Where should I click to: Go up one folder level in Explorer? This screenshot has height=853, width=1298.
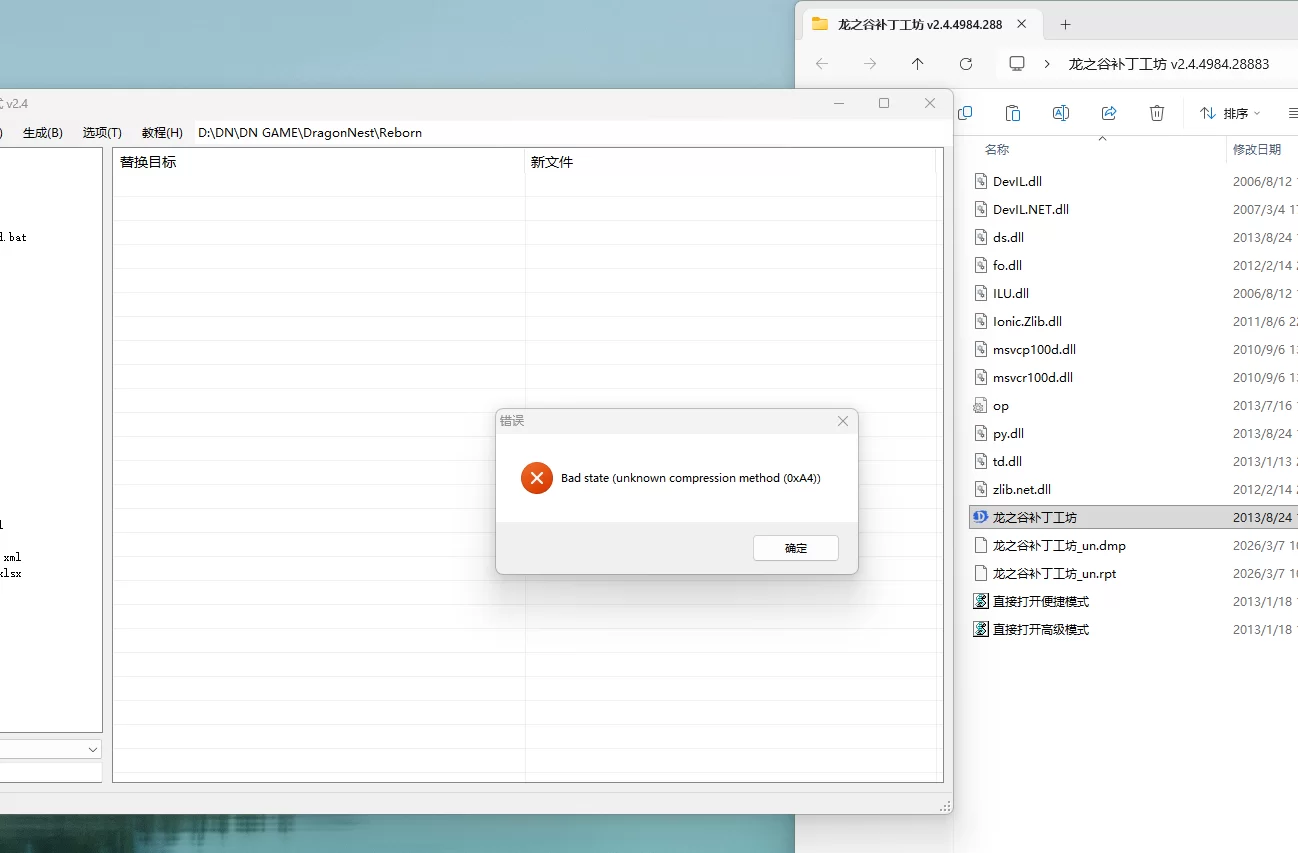(x=917, y=64)
